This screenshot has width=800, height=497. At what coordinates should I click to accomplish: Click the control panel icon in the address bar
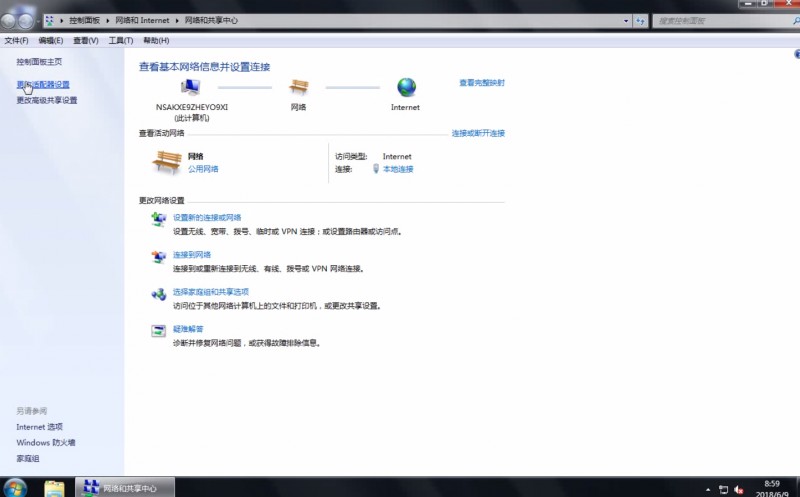[49, 20]
